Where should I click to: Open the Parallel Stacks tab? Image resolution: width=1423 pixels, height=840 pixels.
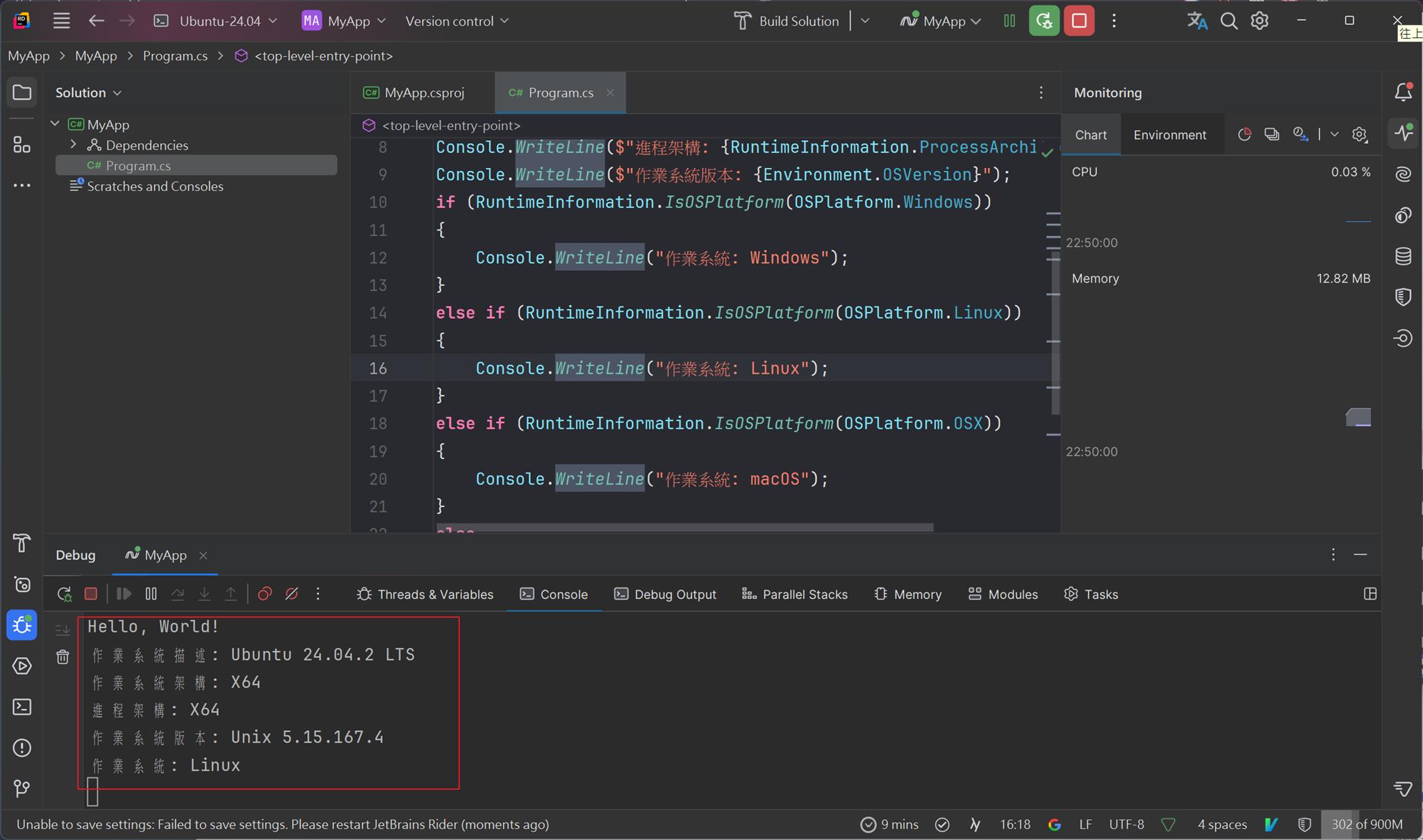click(x=795, y=594)
